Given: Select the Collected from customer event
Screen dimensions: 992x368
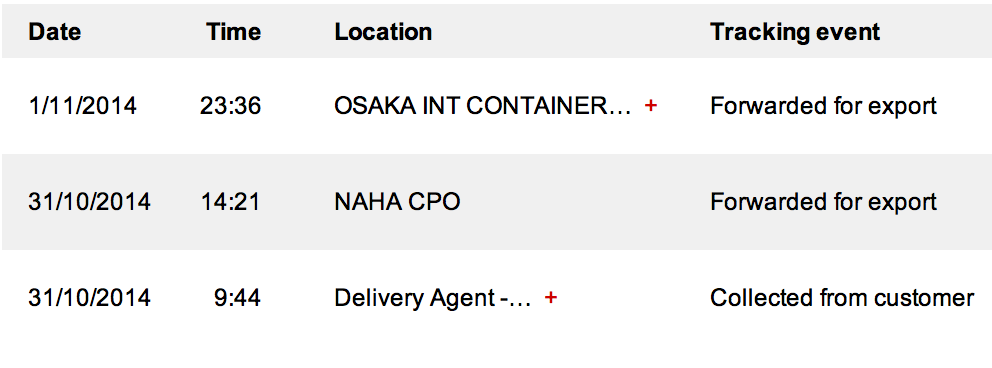Looking at the screenshot, I should coord(842,298).
